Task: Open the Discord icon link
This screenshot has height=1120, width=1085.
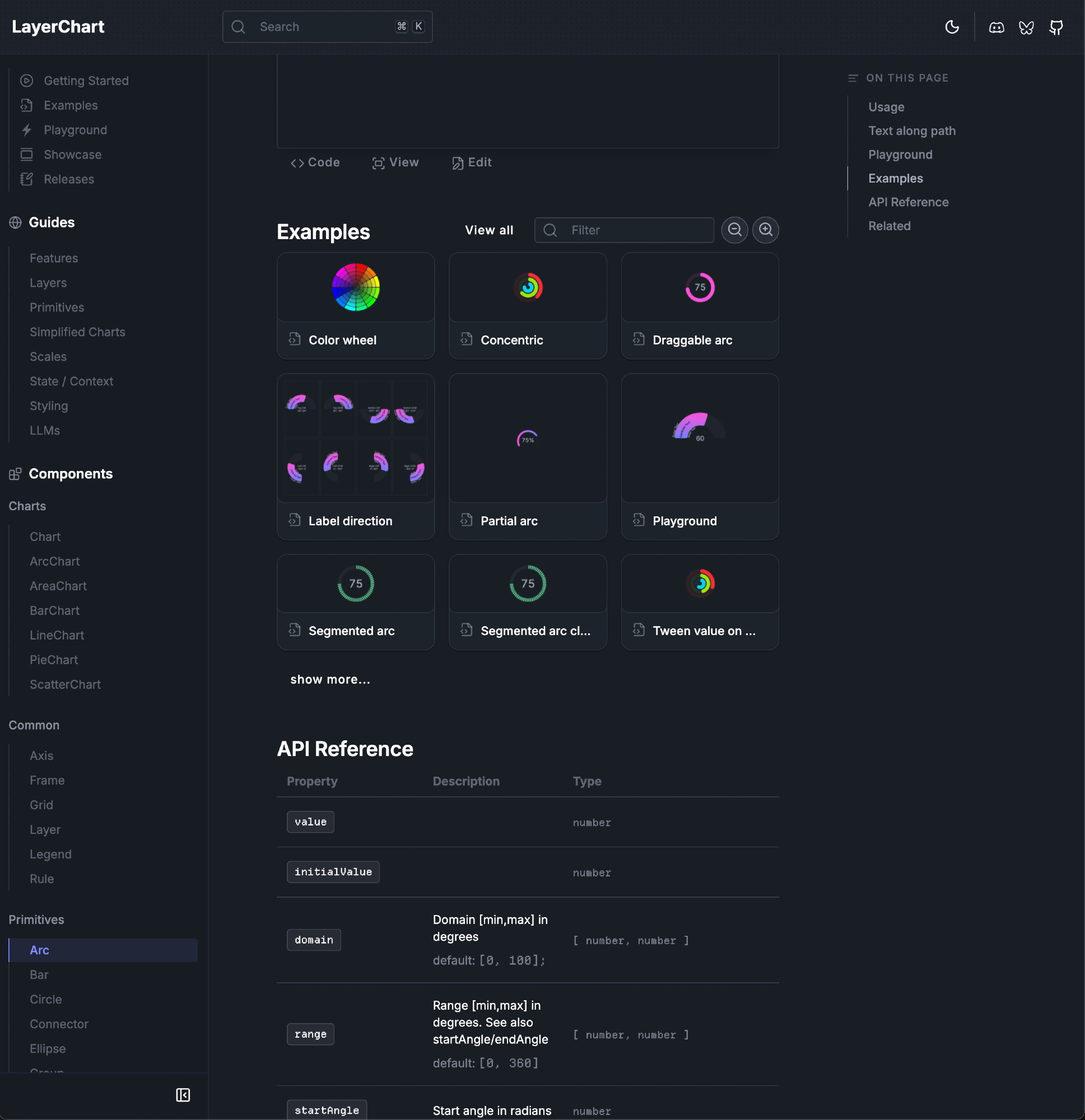Action: click(996, 27)
